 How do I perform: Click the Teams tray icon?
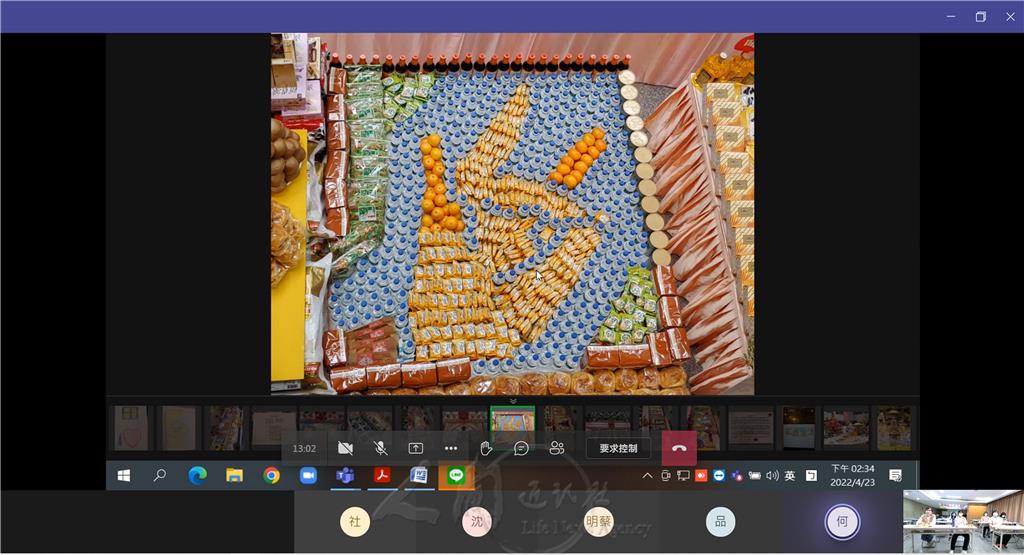pyautogui.click(x=737, y=476)
